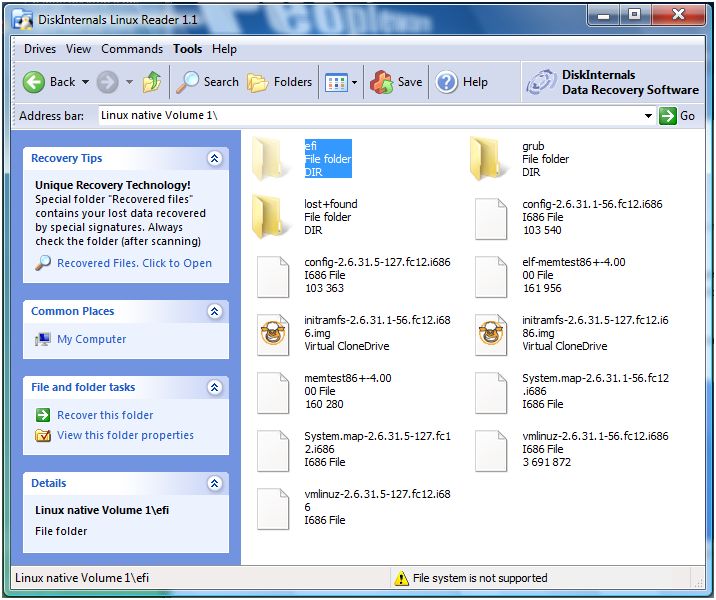Open the Tools menu

coord(187,49)
